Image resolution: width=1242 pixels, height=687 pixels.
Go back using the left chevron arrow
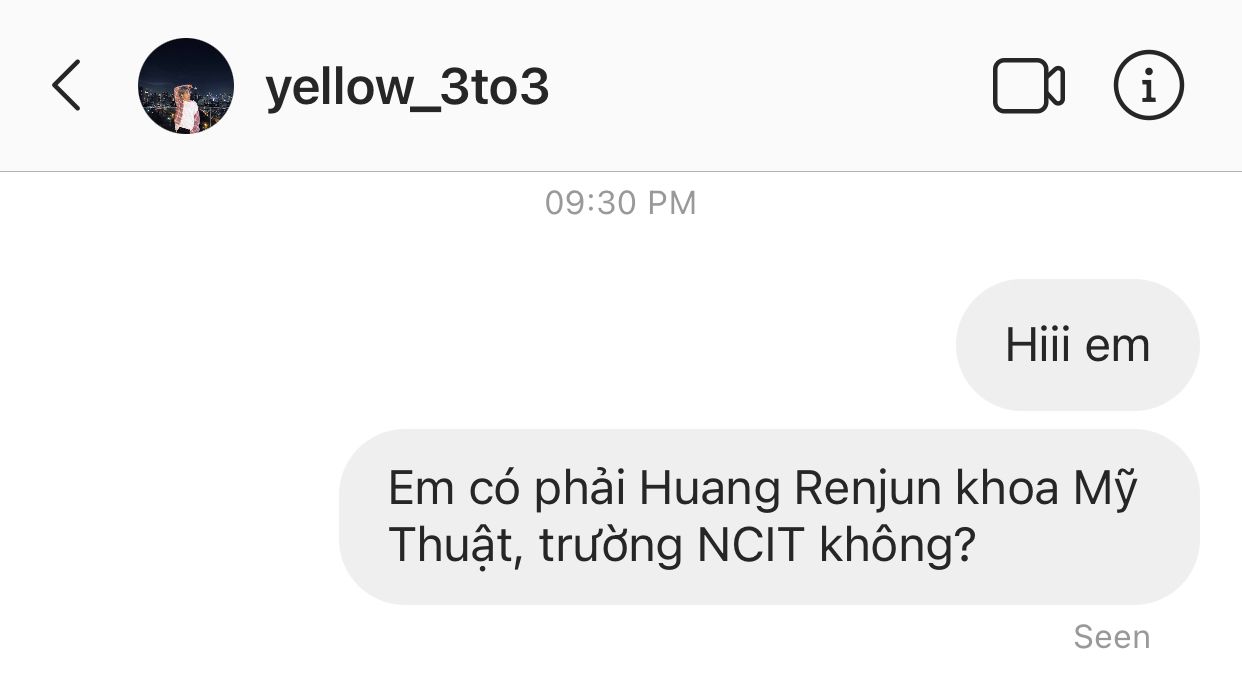66,85
